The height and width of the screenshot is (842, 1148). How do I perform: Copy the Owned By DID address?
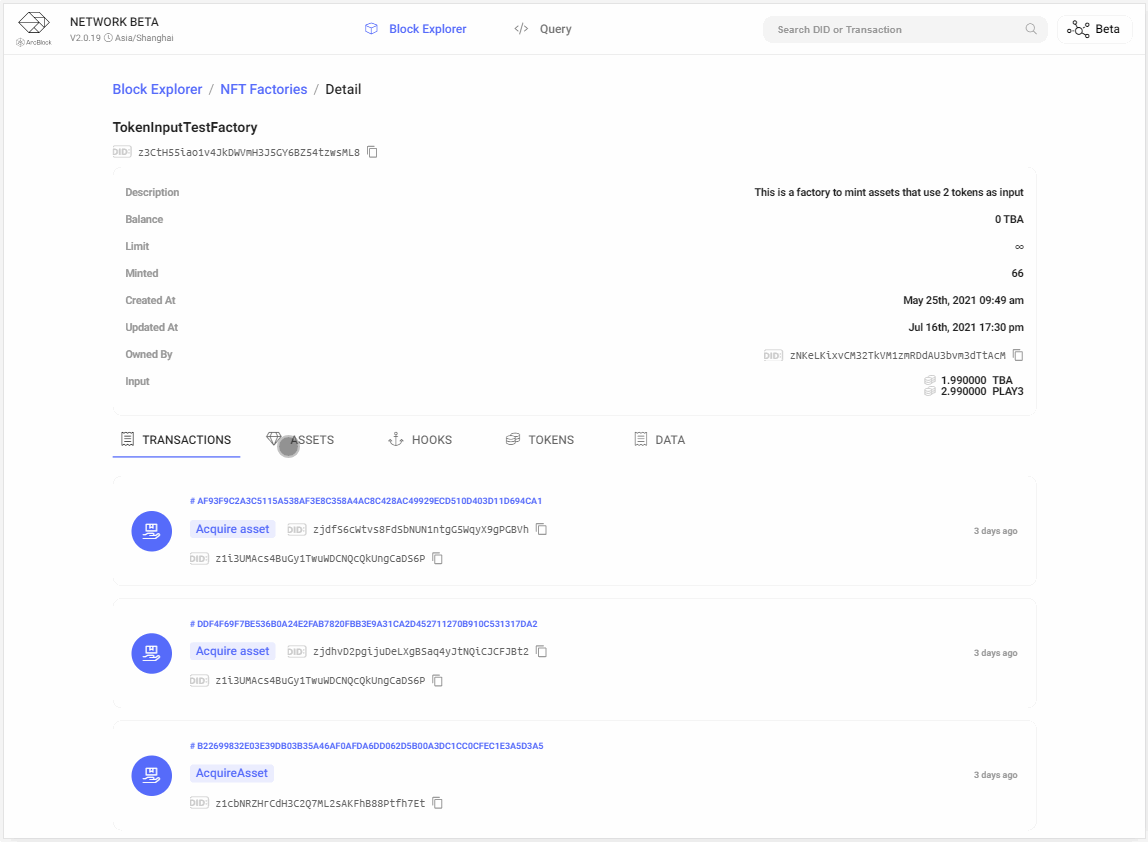click(x=1018, y=355)
